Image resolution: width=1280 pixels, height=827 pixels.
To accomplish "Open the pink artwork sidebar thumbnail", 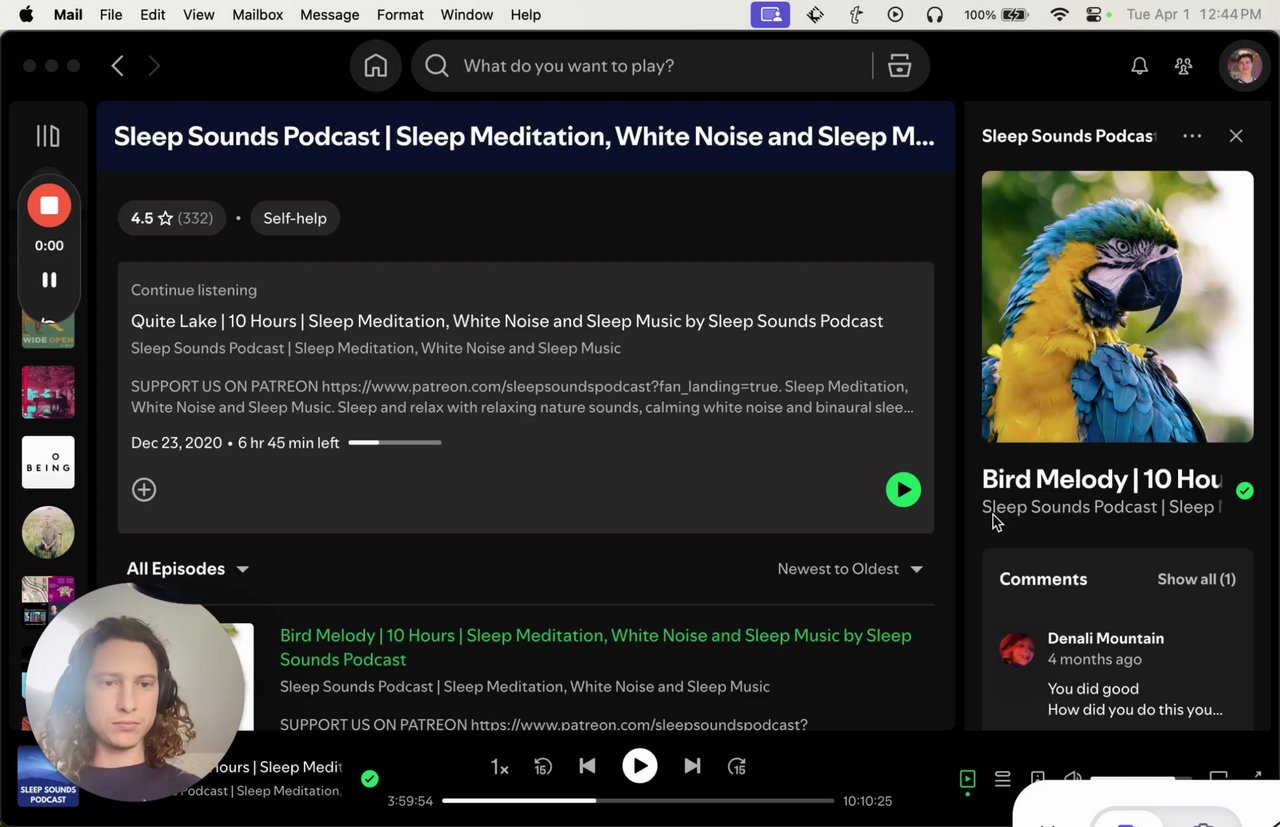I will coord(48,392).
